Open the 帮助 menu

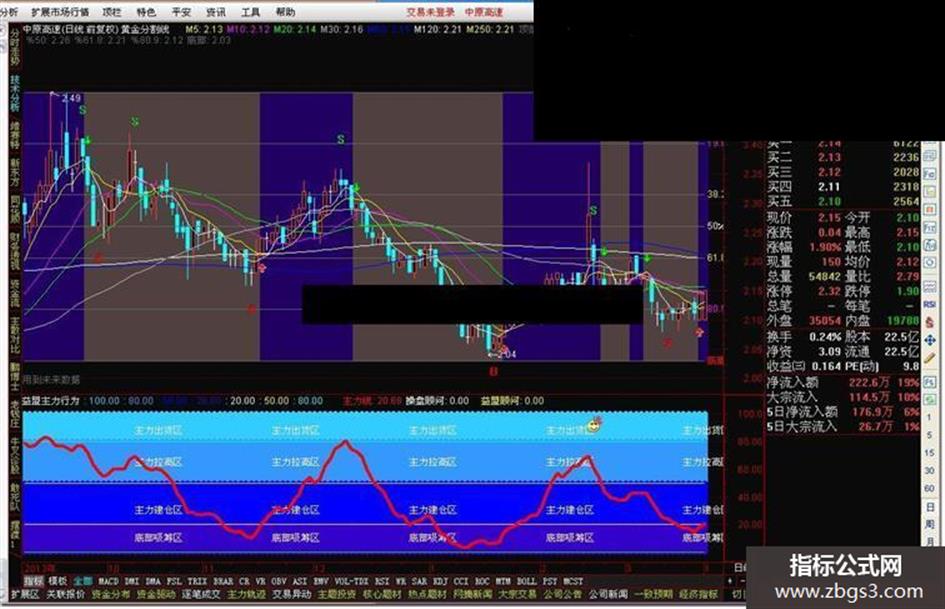(x=285, y=11)
